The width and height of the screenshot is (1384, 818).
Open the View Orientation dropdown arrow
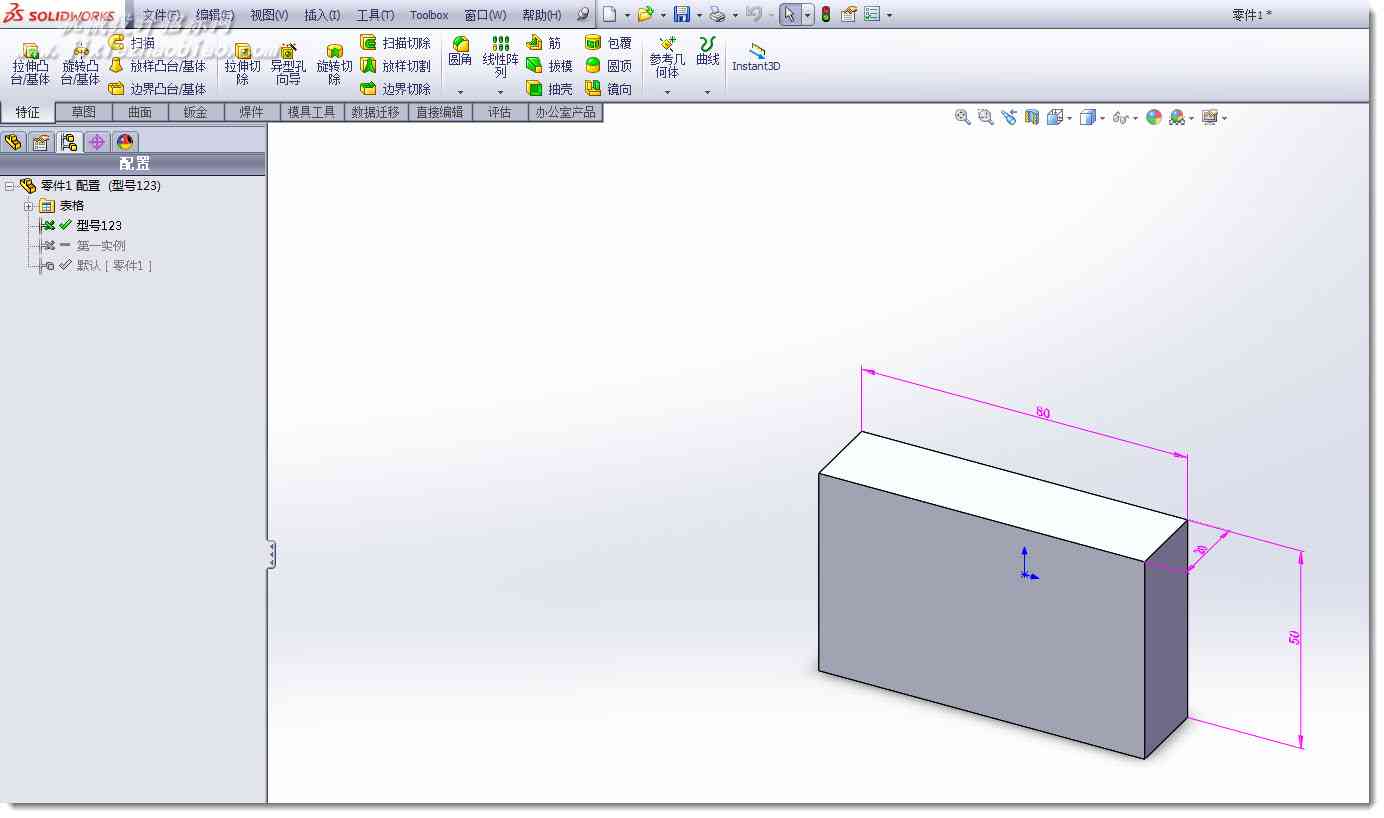pyautogui.click(x=1070, y=118)
